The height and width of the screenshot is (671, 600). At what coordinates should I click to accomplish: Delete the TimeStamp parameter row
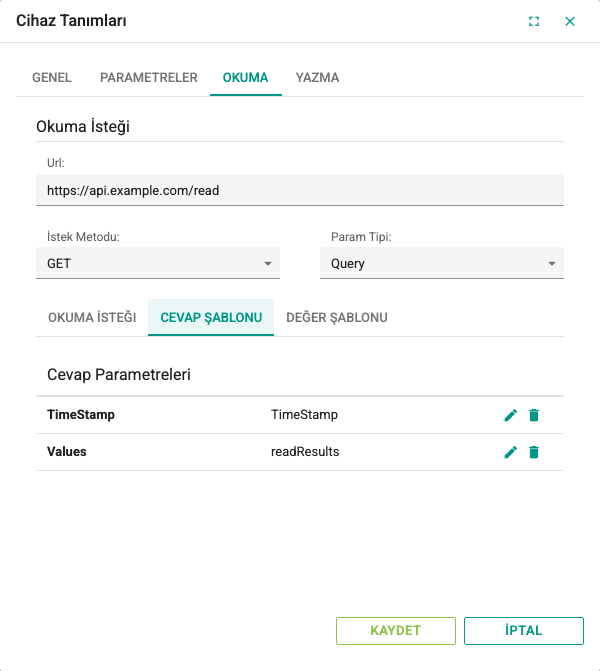coord(534,415)
